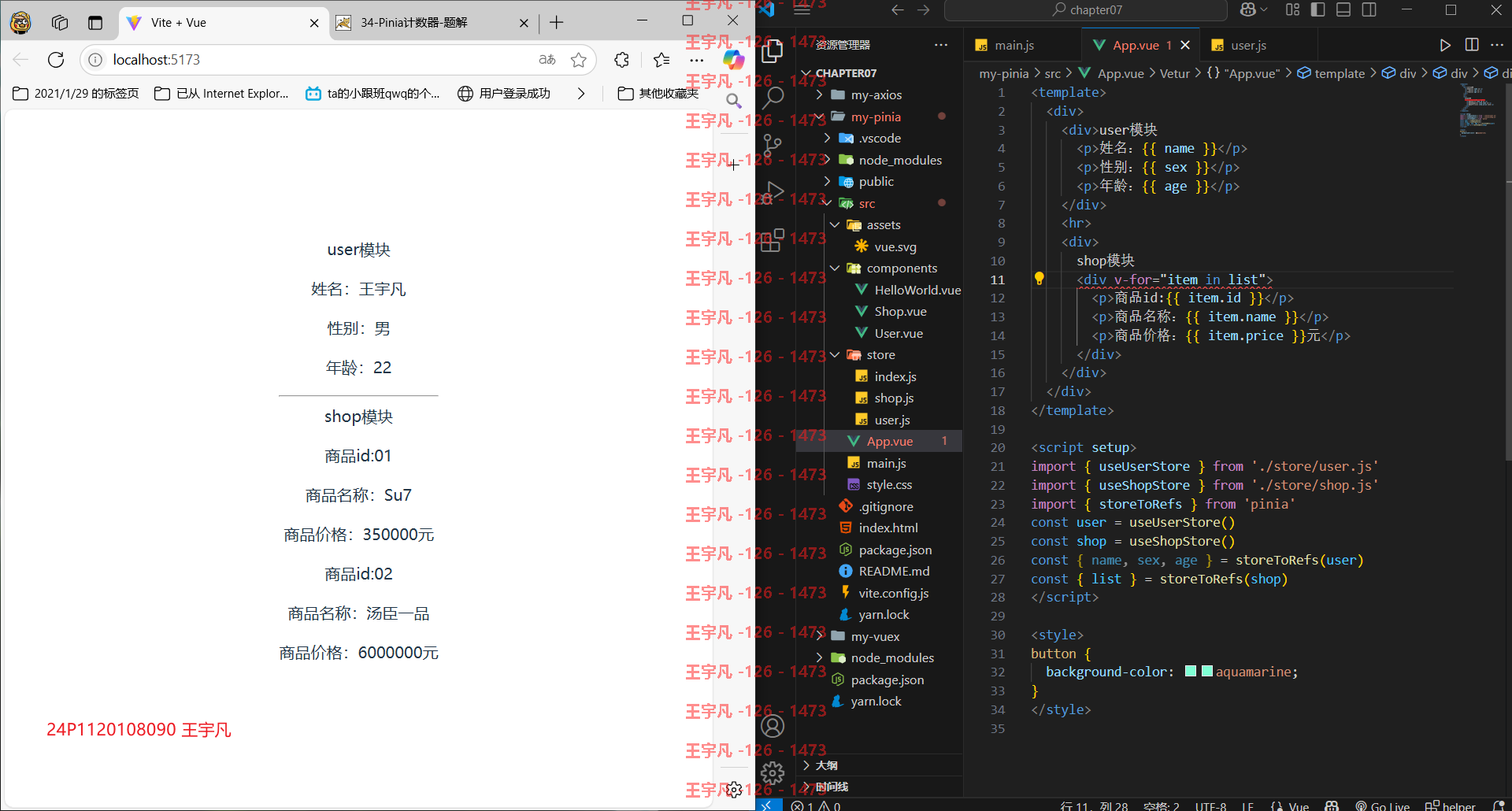Image resolution: width=1512 pixels, height=811 pixels.
Task: Start Go Live server from status bar
Action: tap(1383, 805)
